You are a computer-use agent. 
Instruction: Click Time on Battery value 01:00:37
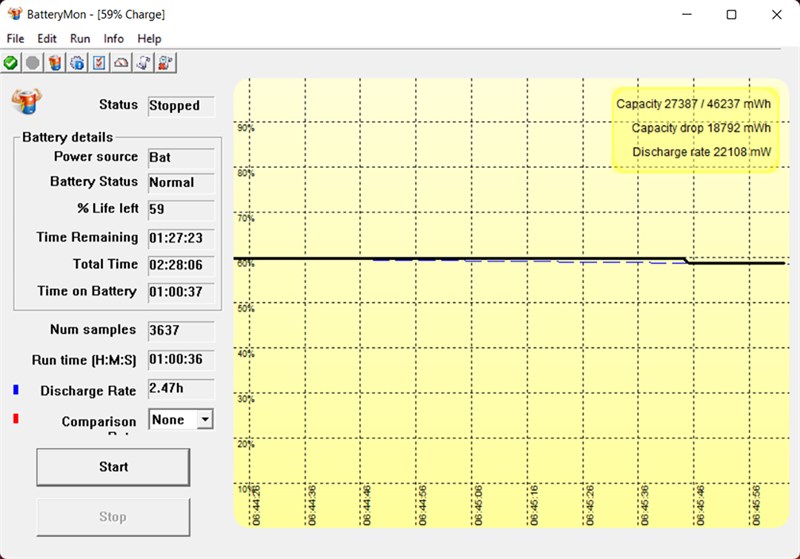181,292
